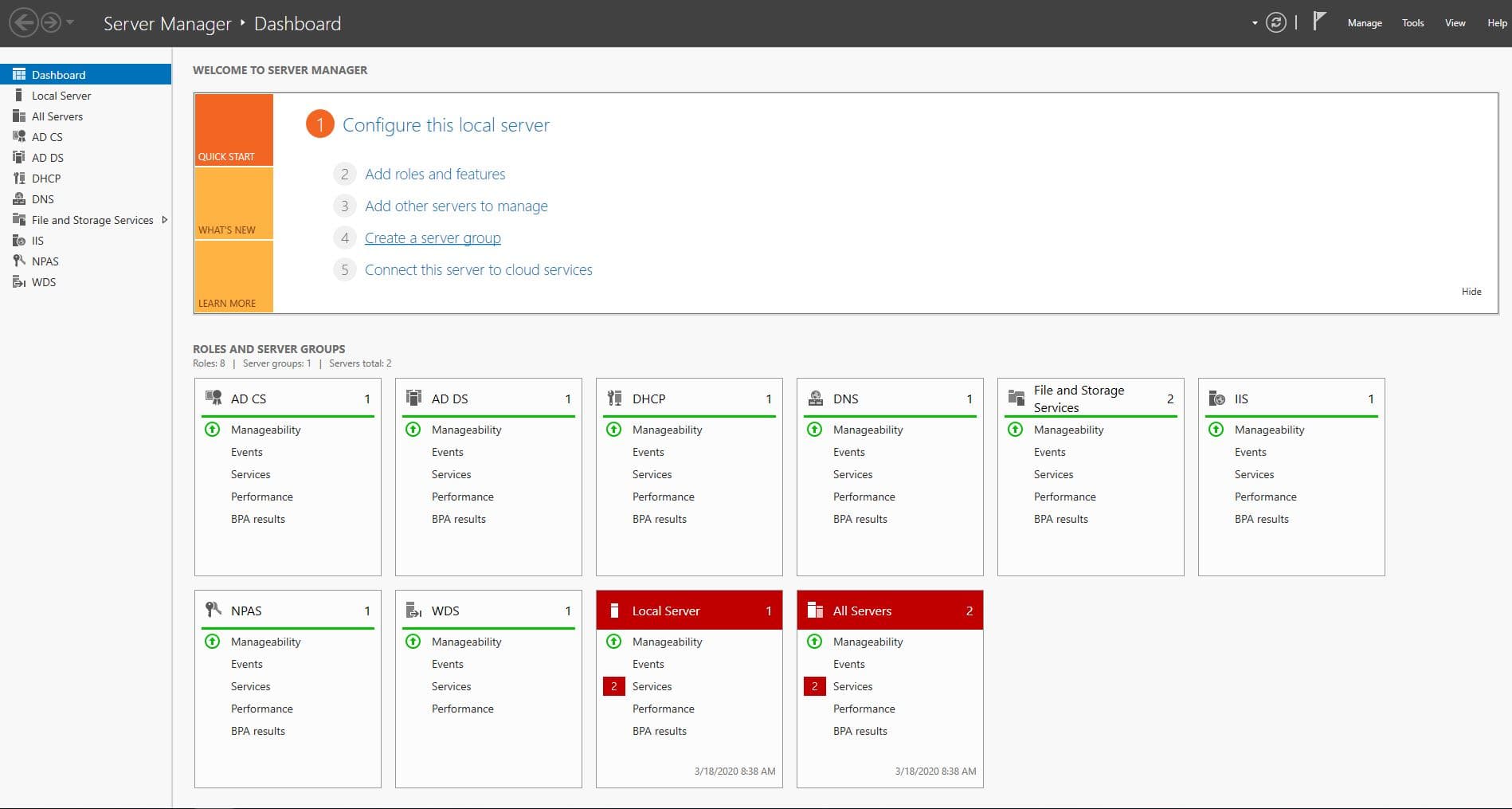Open the Tools menu
Image resolution: width=1512 pixels, height=809 pixels.
[x=1413, y=23]
